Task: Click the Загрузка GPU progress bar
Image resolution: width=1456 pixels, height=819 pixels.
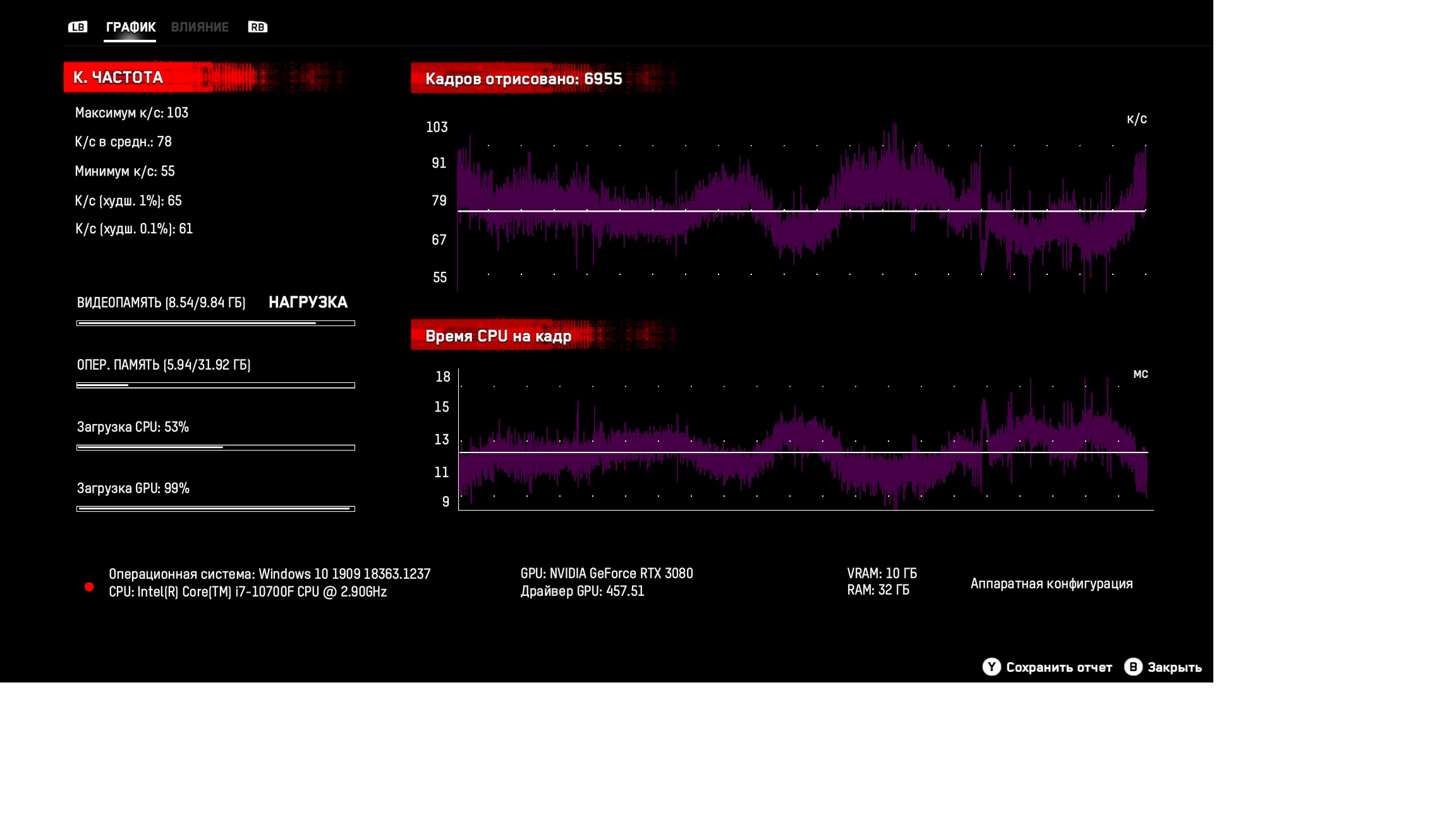Action: coord(215,509)
